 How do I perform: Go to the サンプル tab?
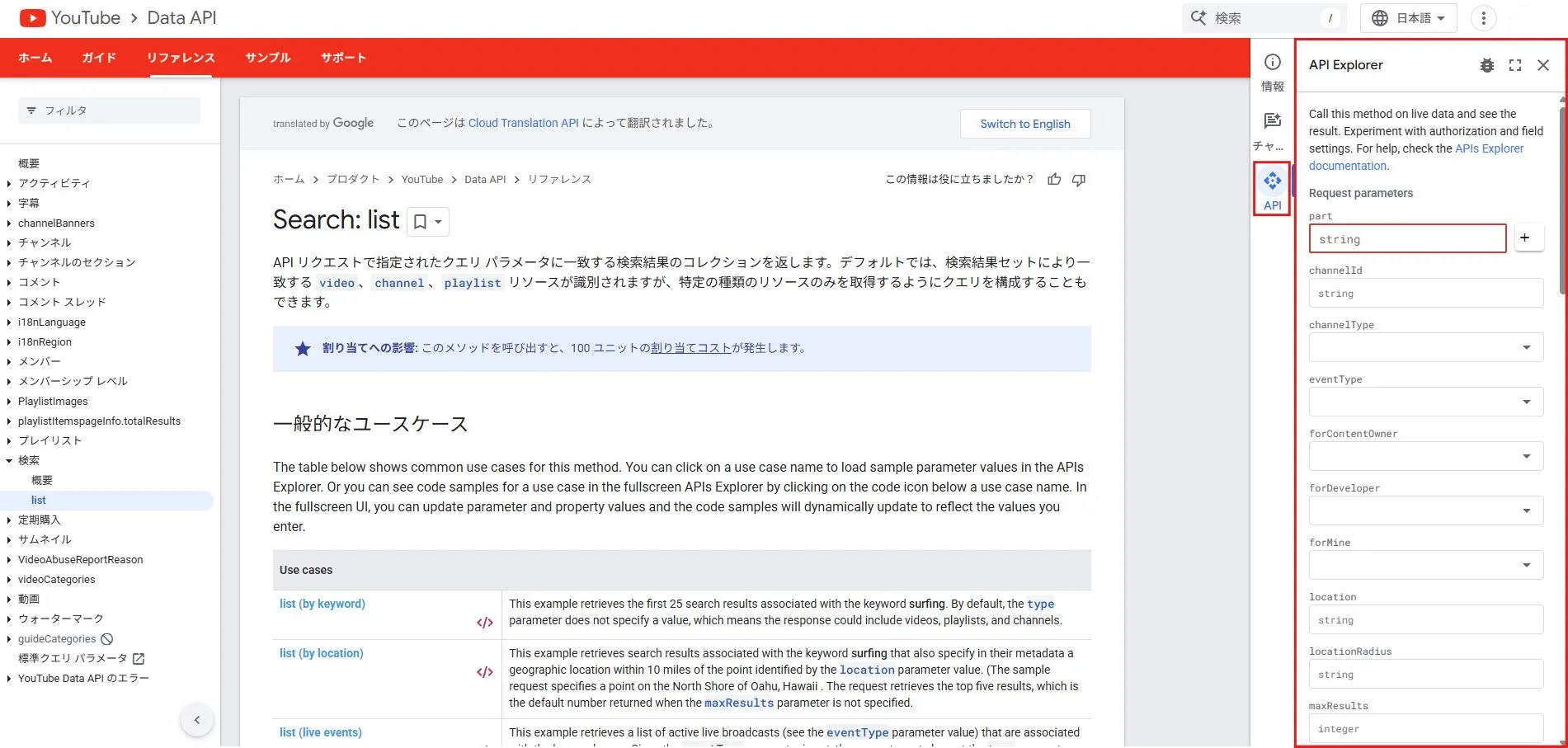(x=268, y=58)
